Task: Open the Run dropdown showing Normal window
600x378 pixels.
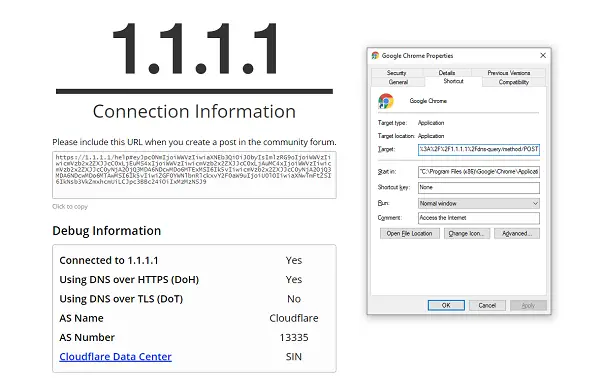Action: 479,204
